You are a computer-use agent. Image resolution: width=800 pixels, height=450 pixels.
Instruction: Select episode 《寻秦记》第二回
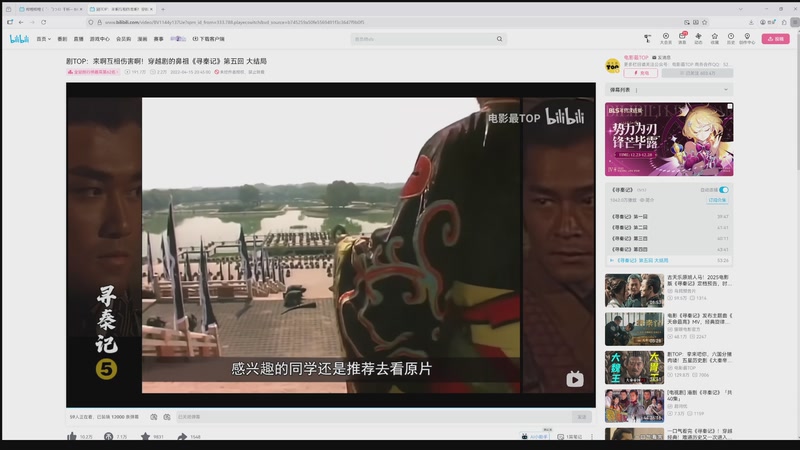pyautogui.click(x=669, y=228)
